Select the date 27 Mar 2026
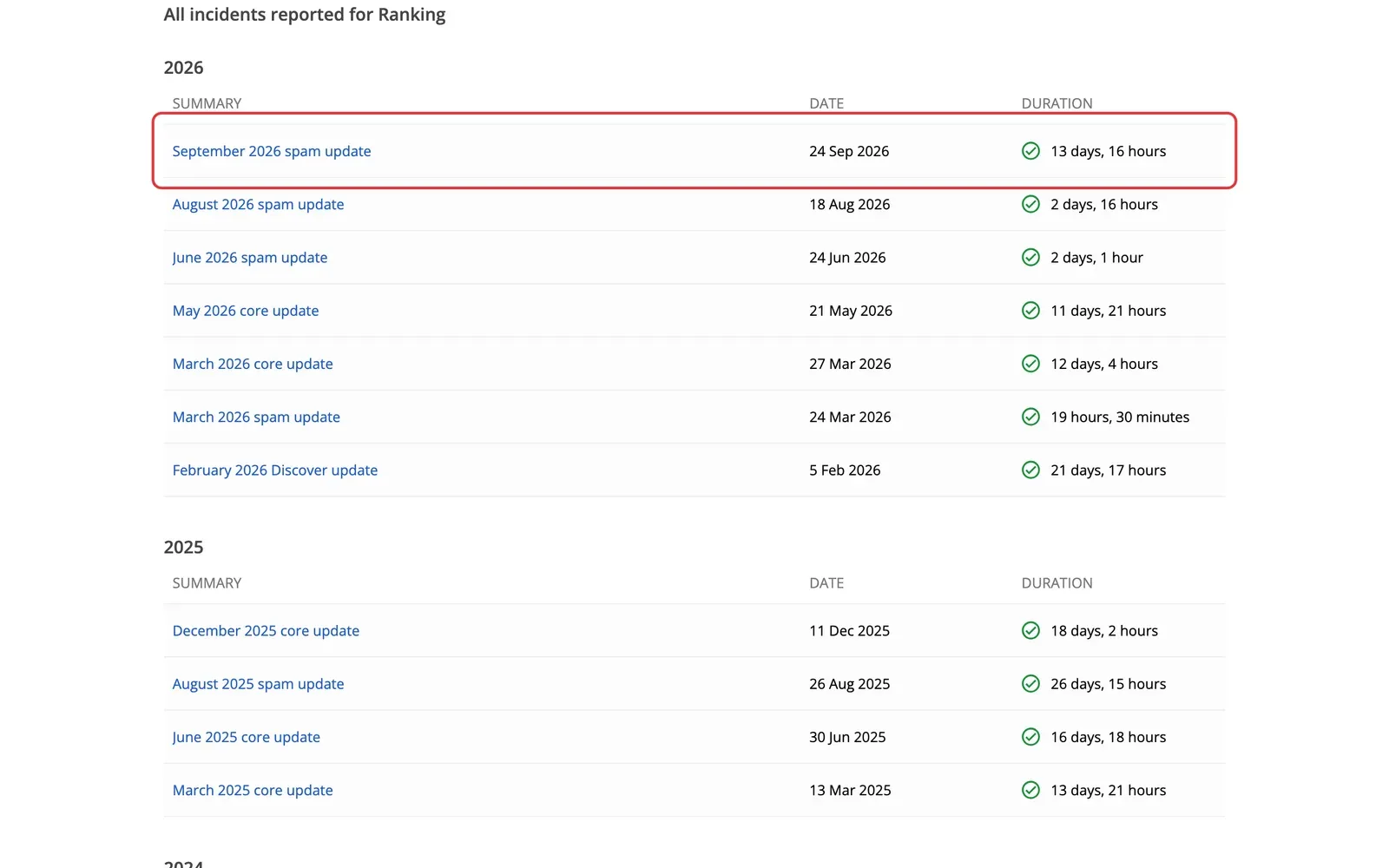The width and height of the screenshot is (1389, 868). [850, 364]
